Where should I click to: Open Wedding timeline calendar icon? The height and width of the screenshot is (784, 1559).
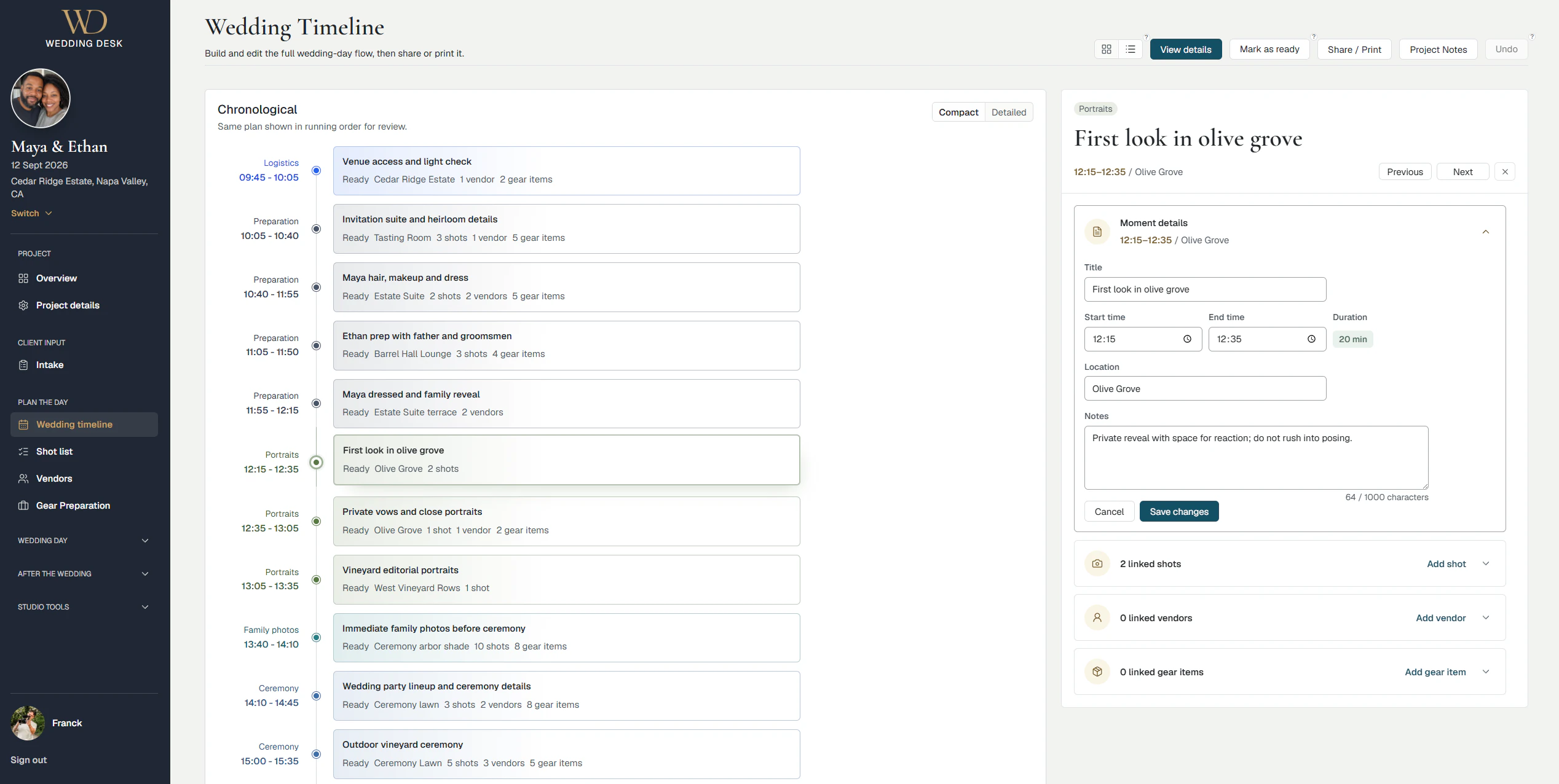click(x=23, y=425)
